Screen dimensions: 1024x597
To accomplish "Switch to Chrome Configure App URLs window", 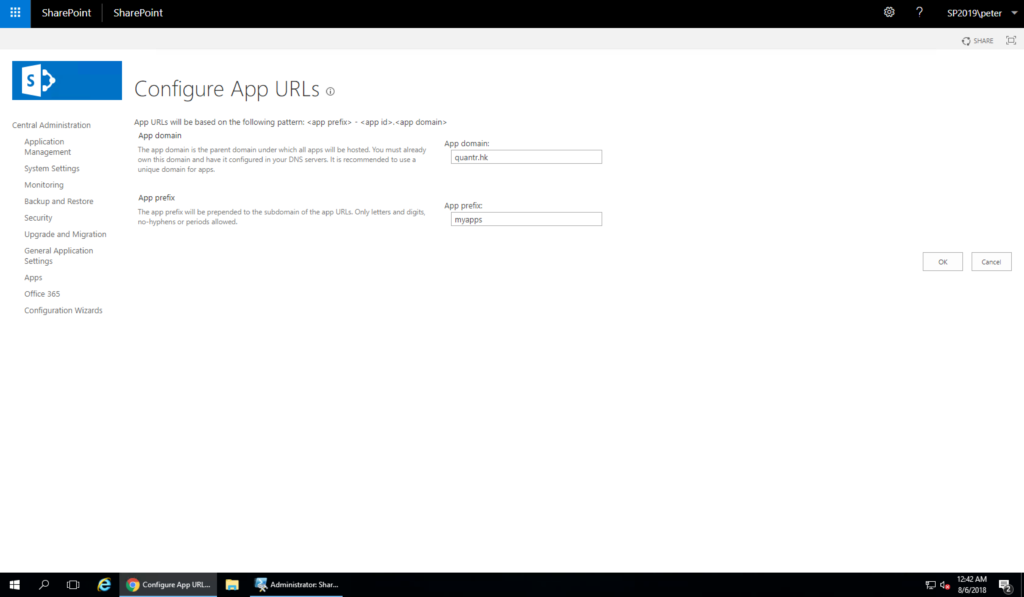I will tap(168, 585).
